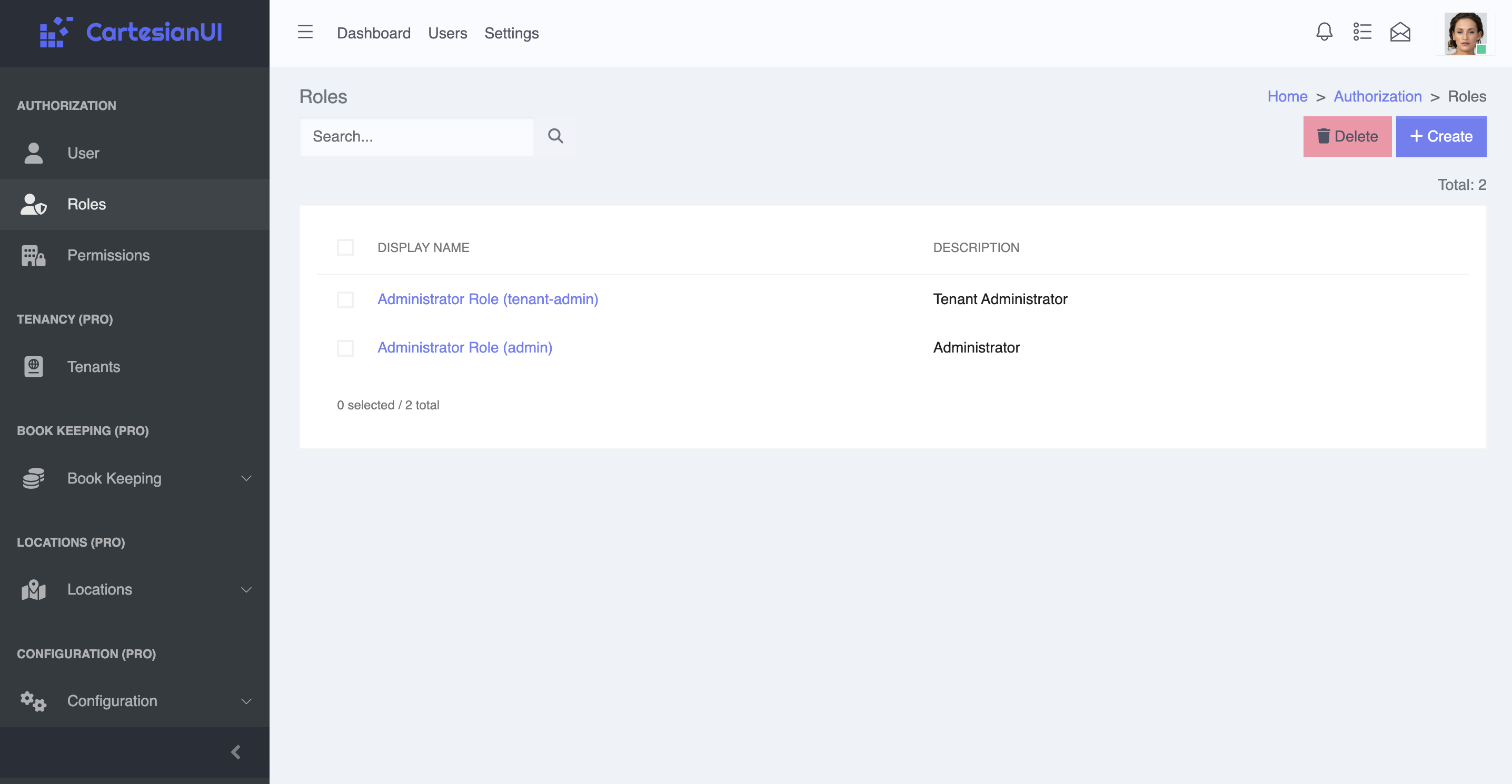Open the envelope messages icon

tap(1400, 32)
